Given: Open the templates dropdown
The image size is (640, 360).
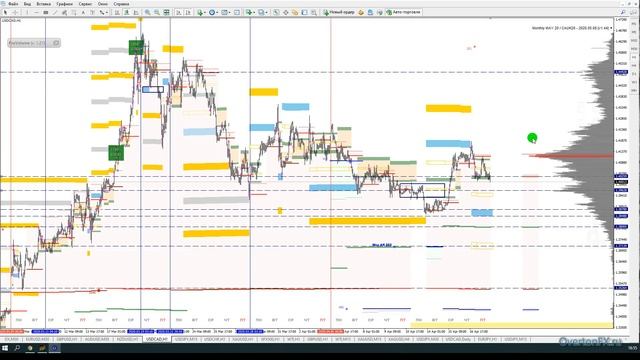Looking at the screenshot, I should pos(225,12).
